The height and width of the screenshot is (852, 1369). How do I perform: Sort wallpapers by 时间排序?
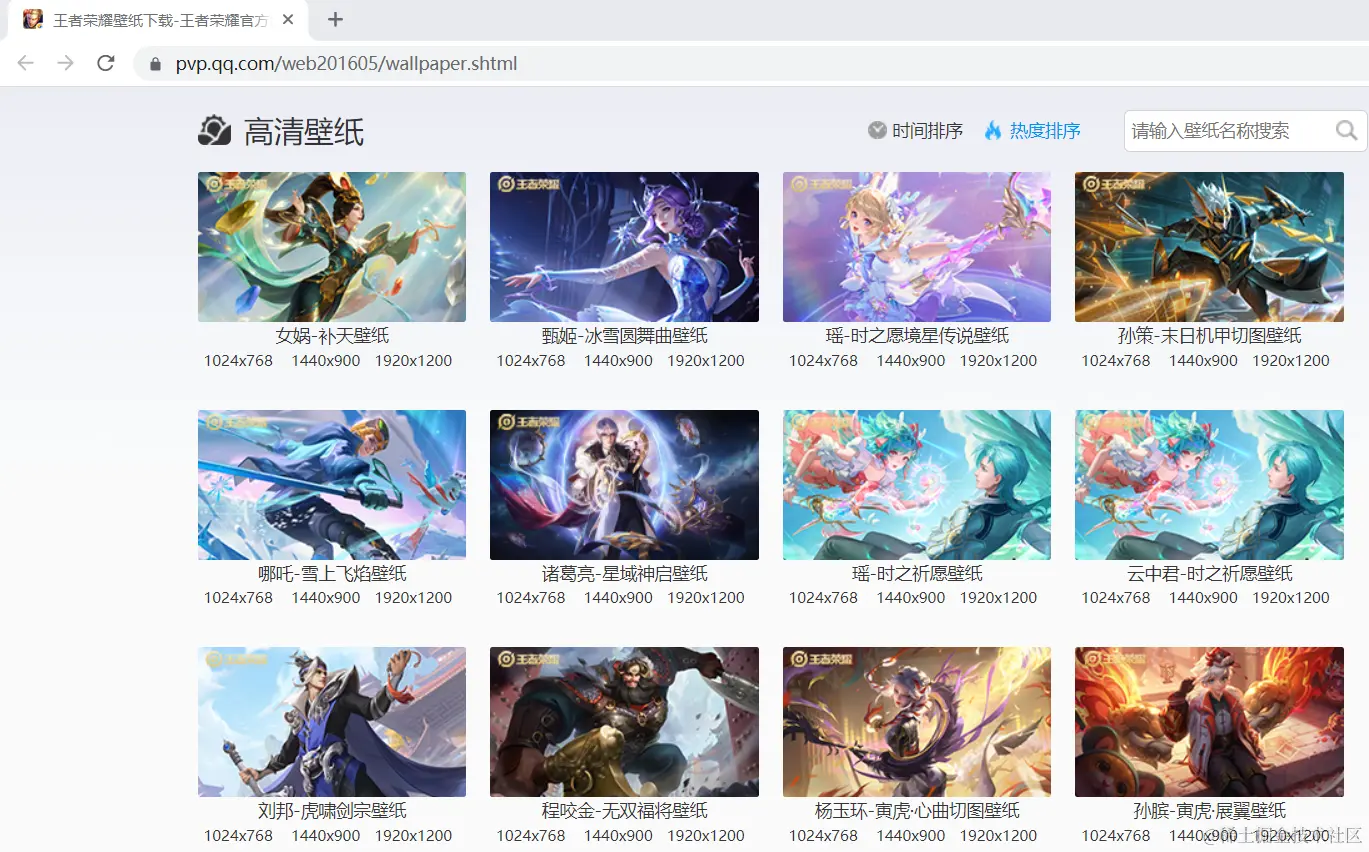pyautogui.click(x=927, y=130)
